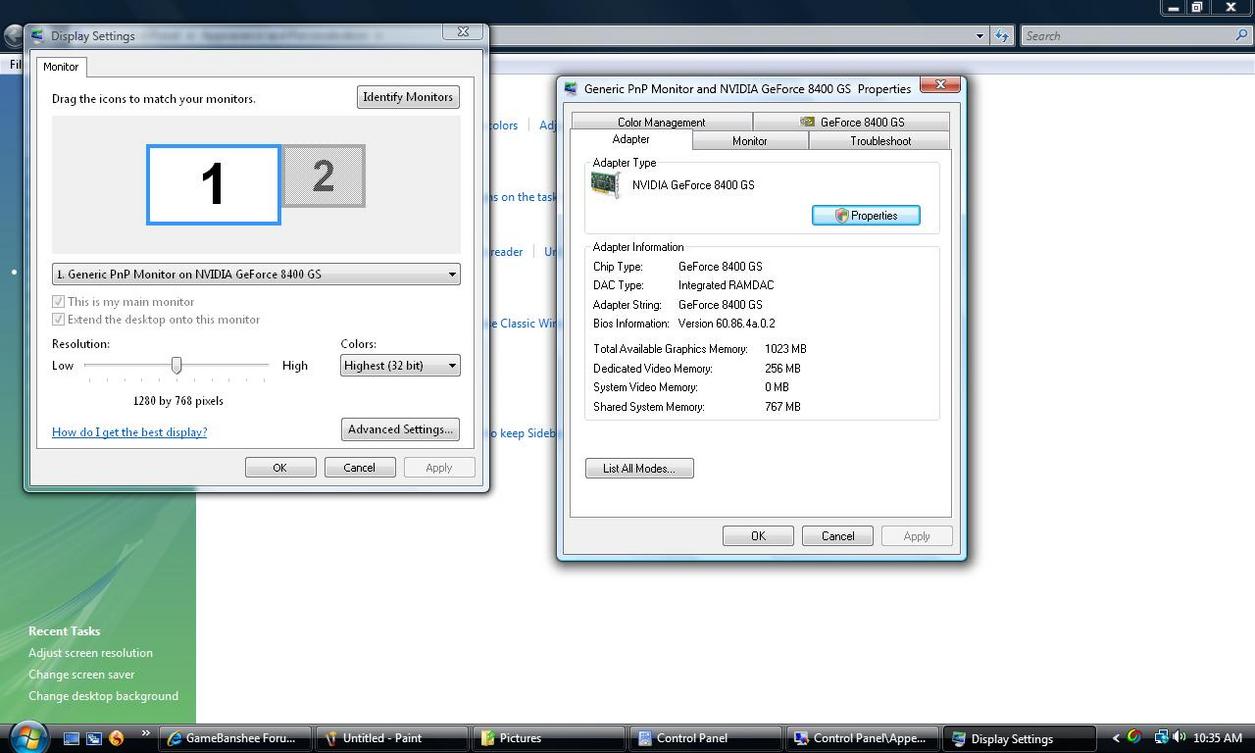Screen dimensions: 1255x753
Task: Click Adjust screen resolution recent task
Action: (x=91, y=653)
